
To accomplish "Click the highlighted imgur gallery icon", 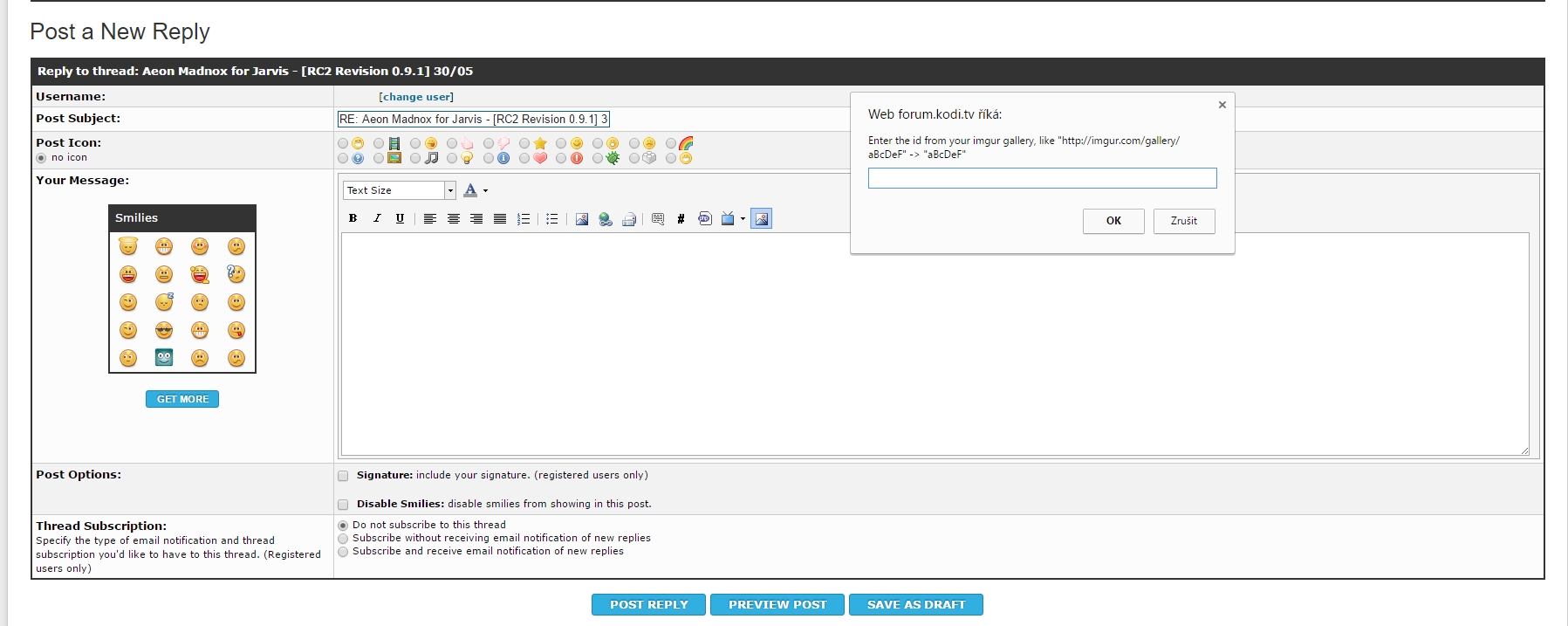I will point(762,219).
